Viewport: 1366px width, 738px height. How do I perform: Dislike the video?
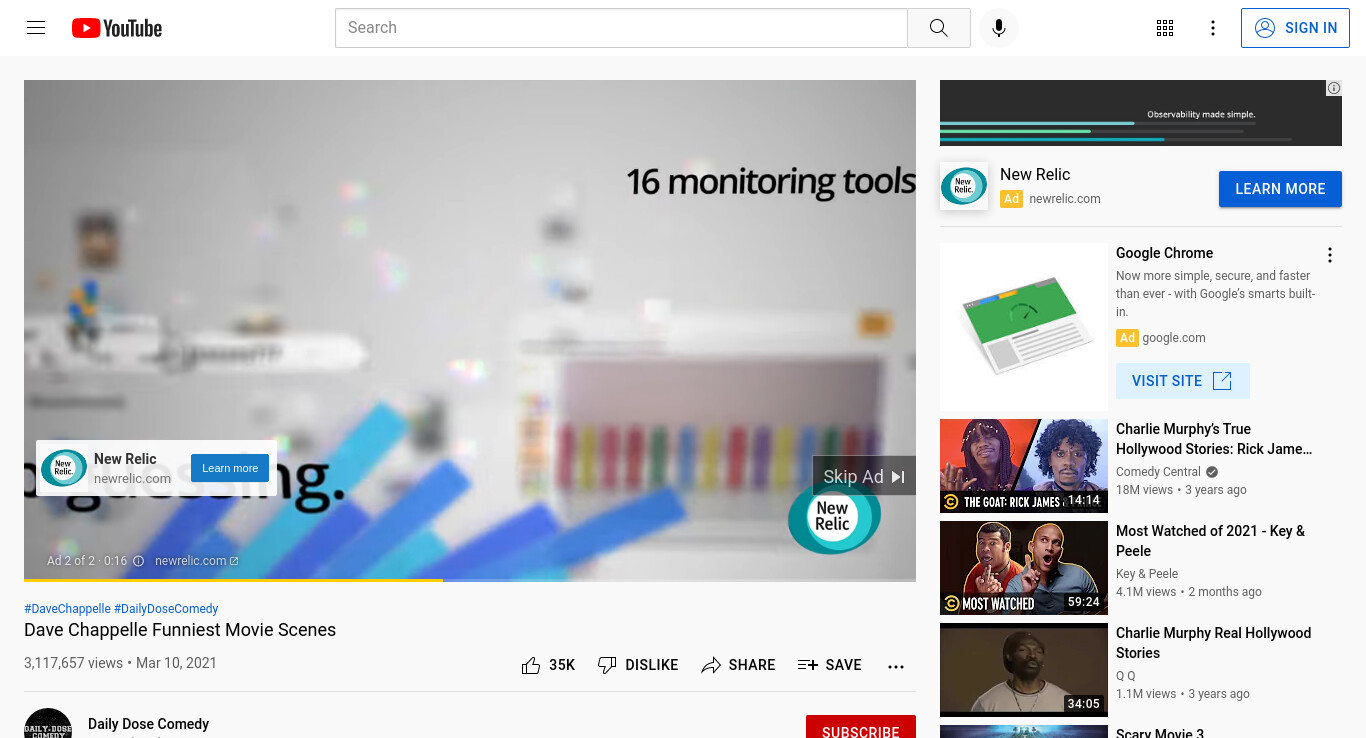(x=638, y=665)
